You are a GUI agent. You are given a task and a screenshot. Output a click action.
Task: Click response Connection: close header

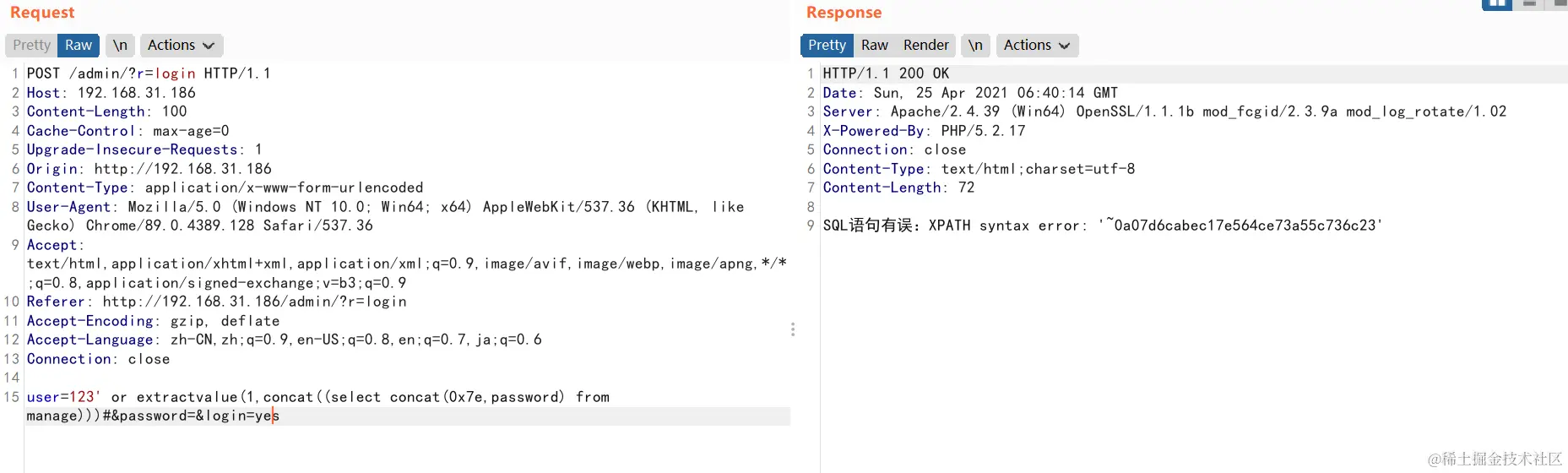(894, 150)
